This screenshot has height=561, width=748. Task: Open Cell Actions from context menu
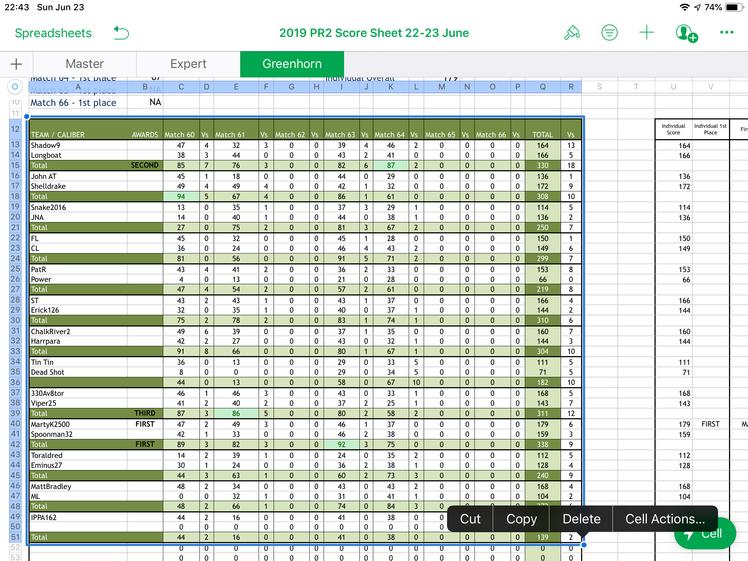coord(664,519)
